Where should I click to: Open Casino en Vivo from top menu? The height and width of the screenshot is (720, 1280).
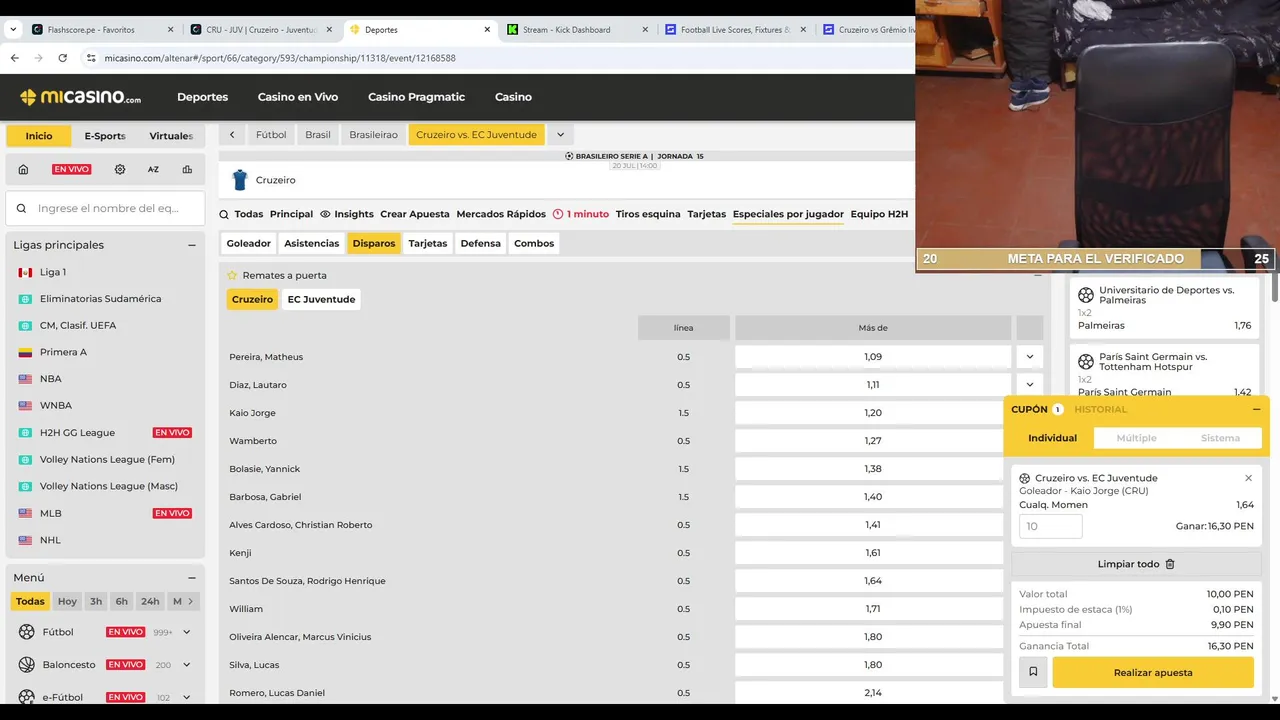pos(298,97)
